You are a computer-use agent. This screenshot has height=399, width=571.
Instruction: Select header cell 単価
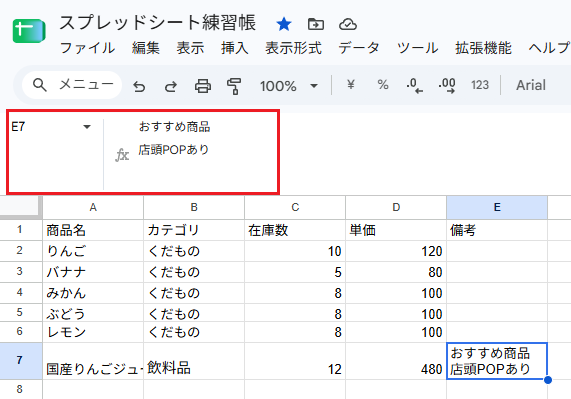(x=396, y=230)
